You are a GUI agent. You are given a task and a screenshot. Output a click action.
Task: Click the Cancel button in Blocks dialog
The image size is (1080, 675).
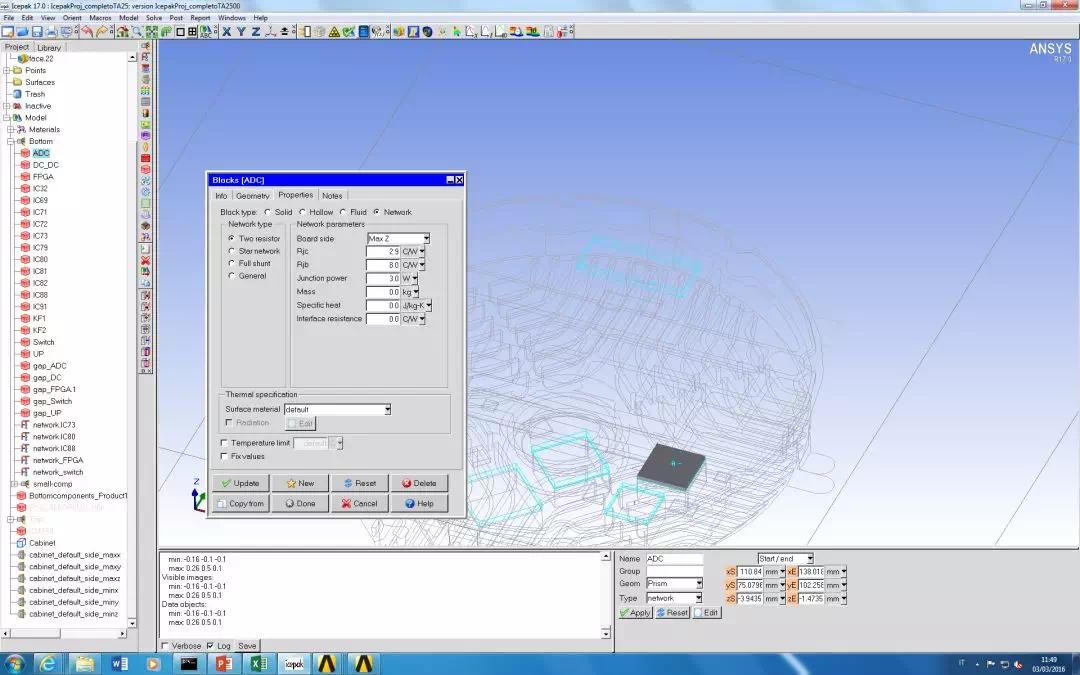point(360,503)
